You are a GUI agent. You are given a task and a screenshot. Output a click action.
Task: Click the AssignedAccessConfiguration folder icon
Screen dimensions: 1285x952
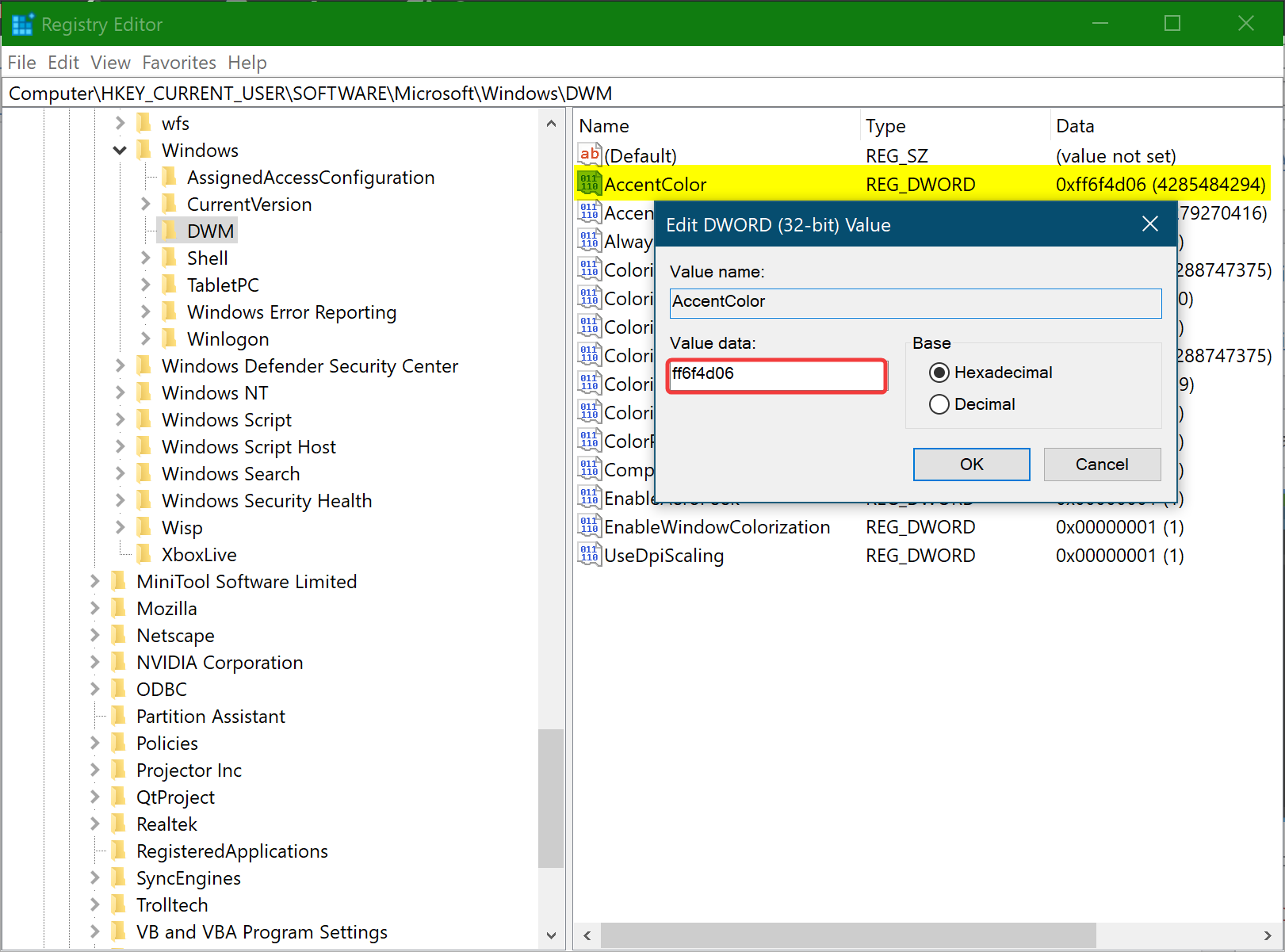[169, 177]
